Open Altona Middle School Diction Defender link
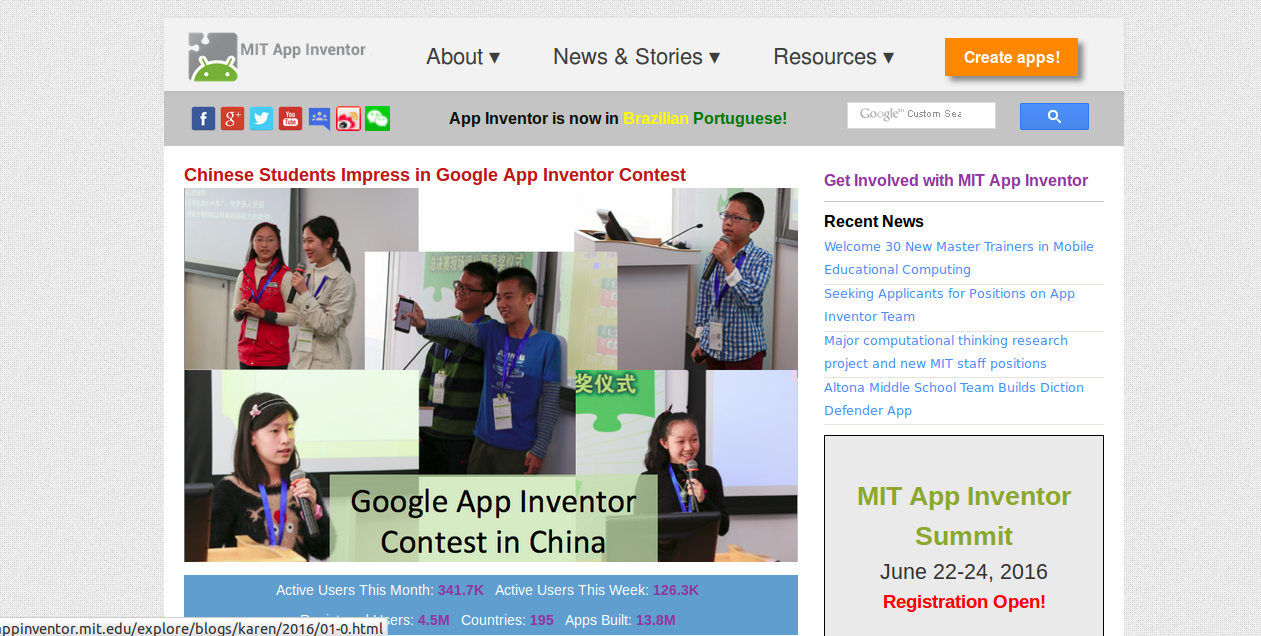Image resolution: width=1261 pixels, height=636 pixels. 954,399
